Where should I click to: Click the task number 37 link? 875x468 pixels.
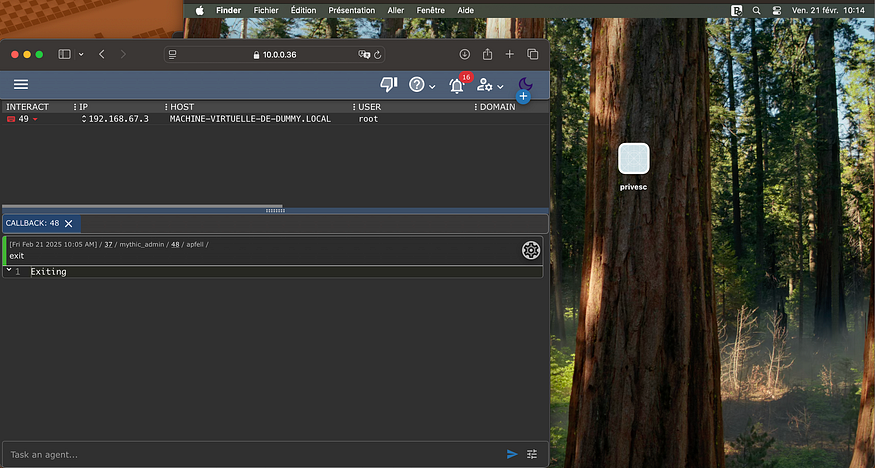click(x=108, y=244)
